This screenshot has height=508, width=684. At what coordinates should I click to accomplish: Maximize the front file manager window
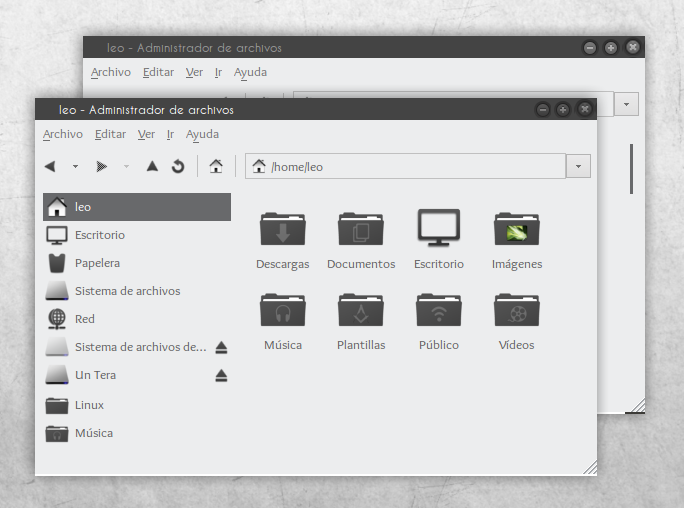click(563, 109)
